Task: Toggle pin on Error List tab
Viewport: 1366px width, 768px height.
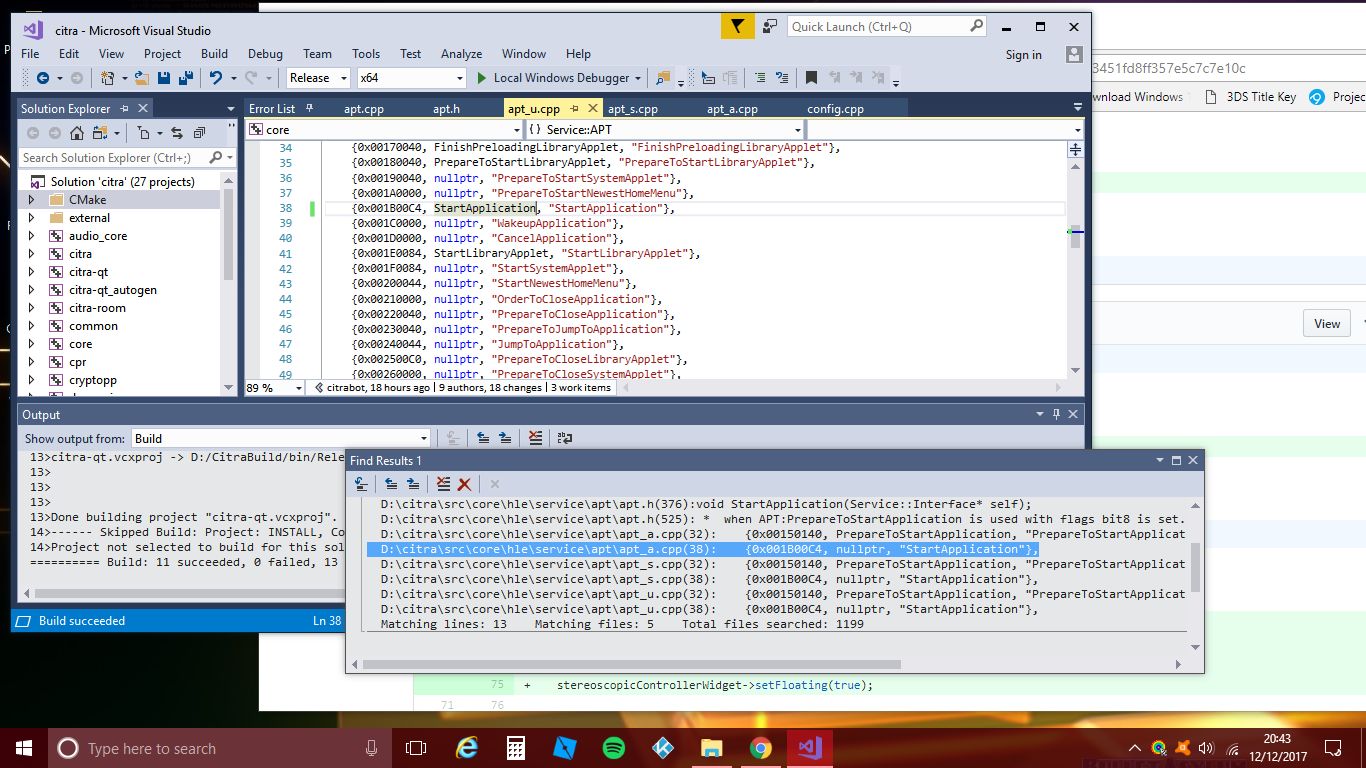Action: (310, 108)
